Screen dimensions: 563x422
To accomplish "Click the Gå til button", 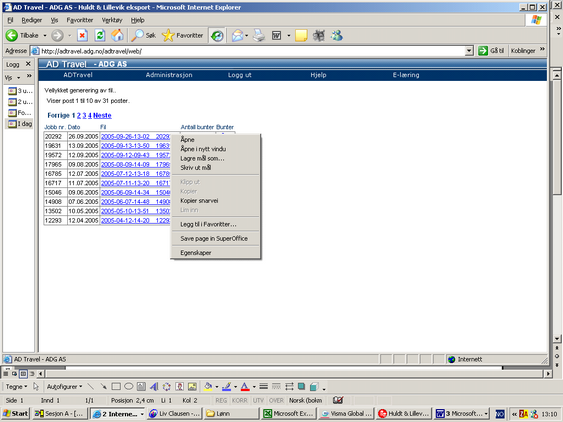I will pyautogui.click(x=491, y=51).
